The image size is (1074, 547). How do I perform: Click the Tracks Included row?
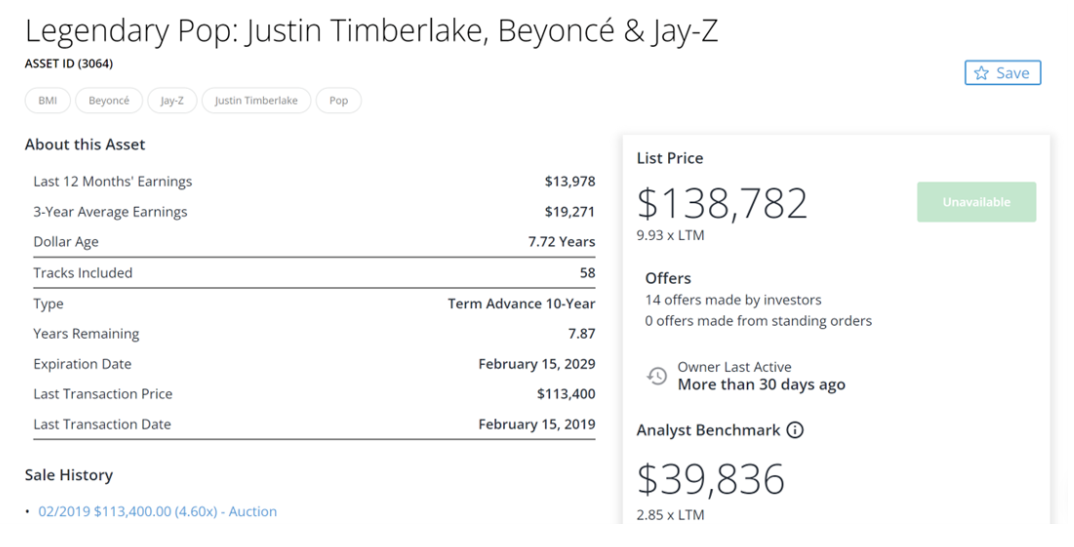pyautogui.click(x=313, y=273)
